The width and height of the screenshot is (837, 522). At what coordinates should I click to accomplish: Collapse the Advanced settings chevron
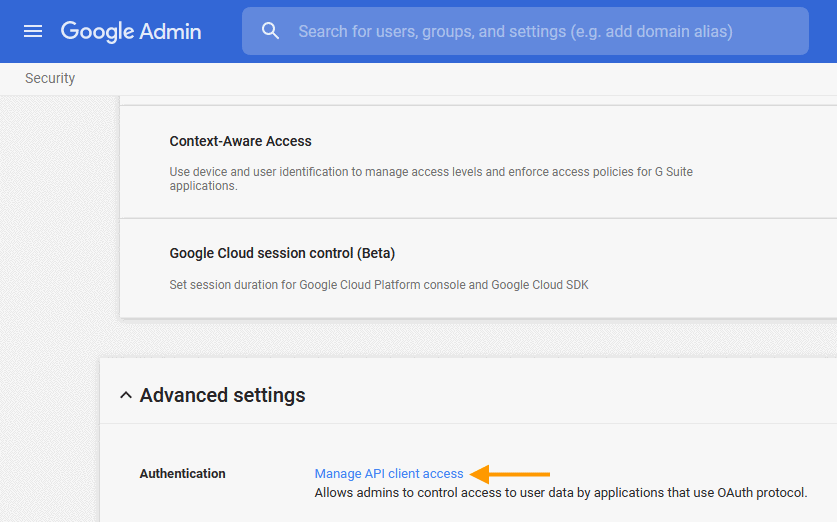(x=126, y=396)
